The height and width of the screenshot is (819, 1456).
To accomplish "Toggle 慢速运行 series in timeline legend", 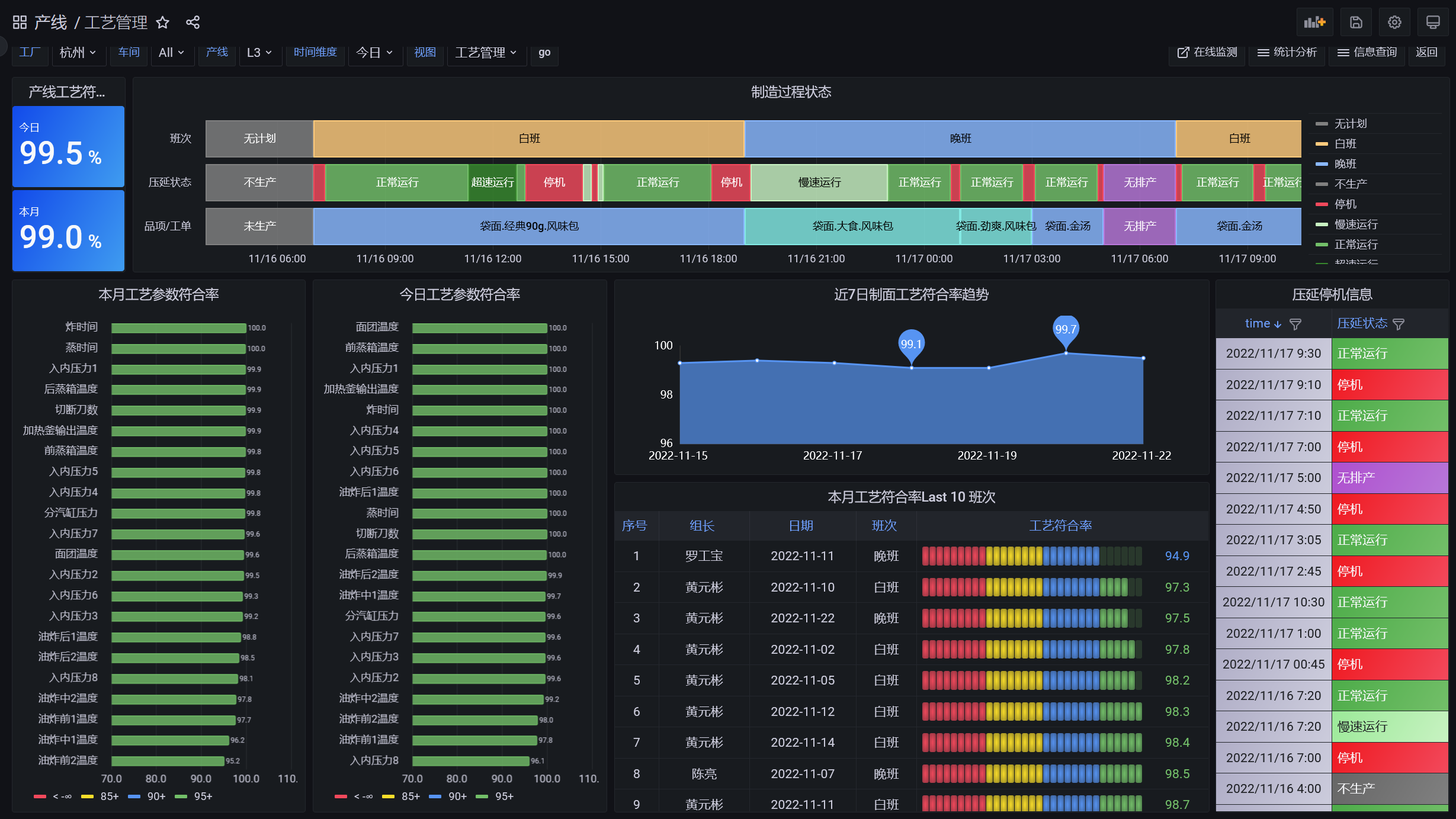I will pos(1355,224).
